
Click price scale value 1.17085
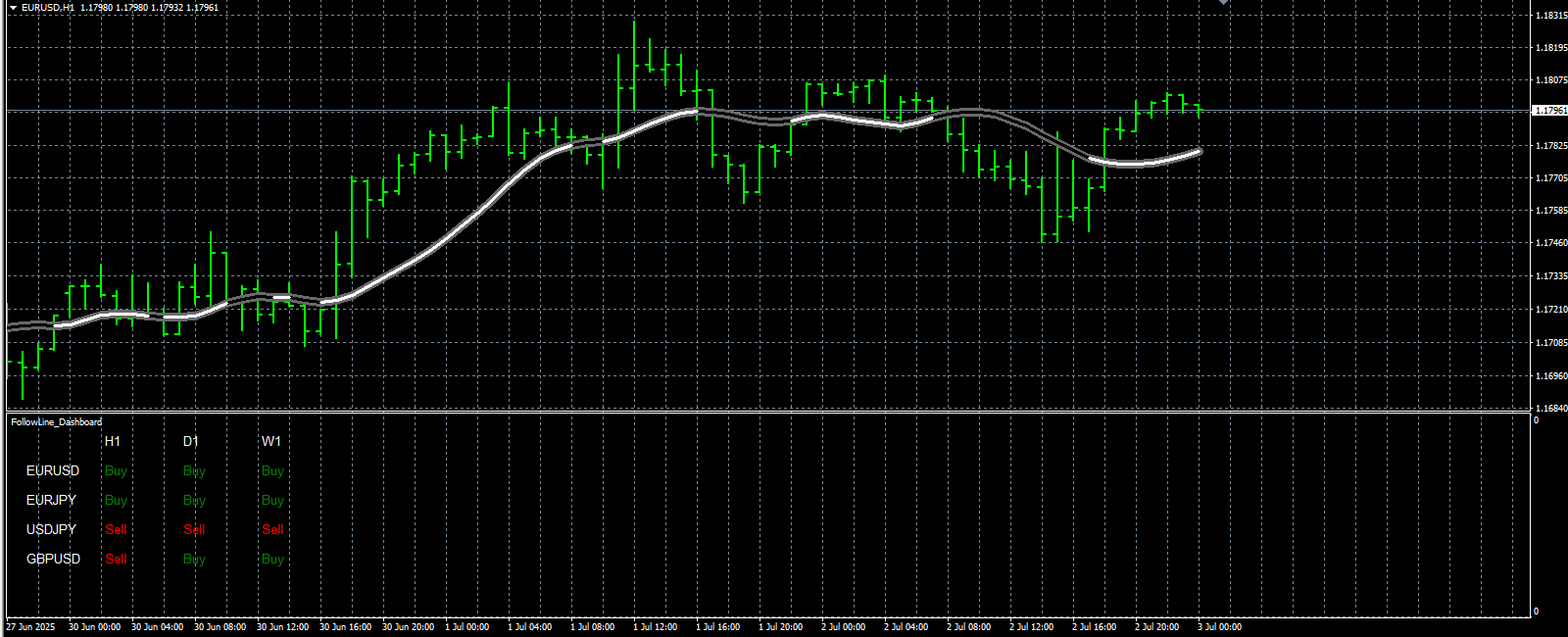[1550, 343]
